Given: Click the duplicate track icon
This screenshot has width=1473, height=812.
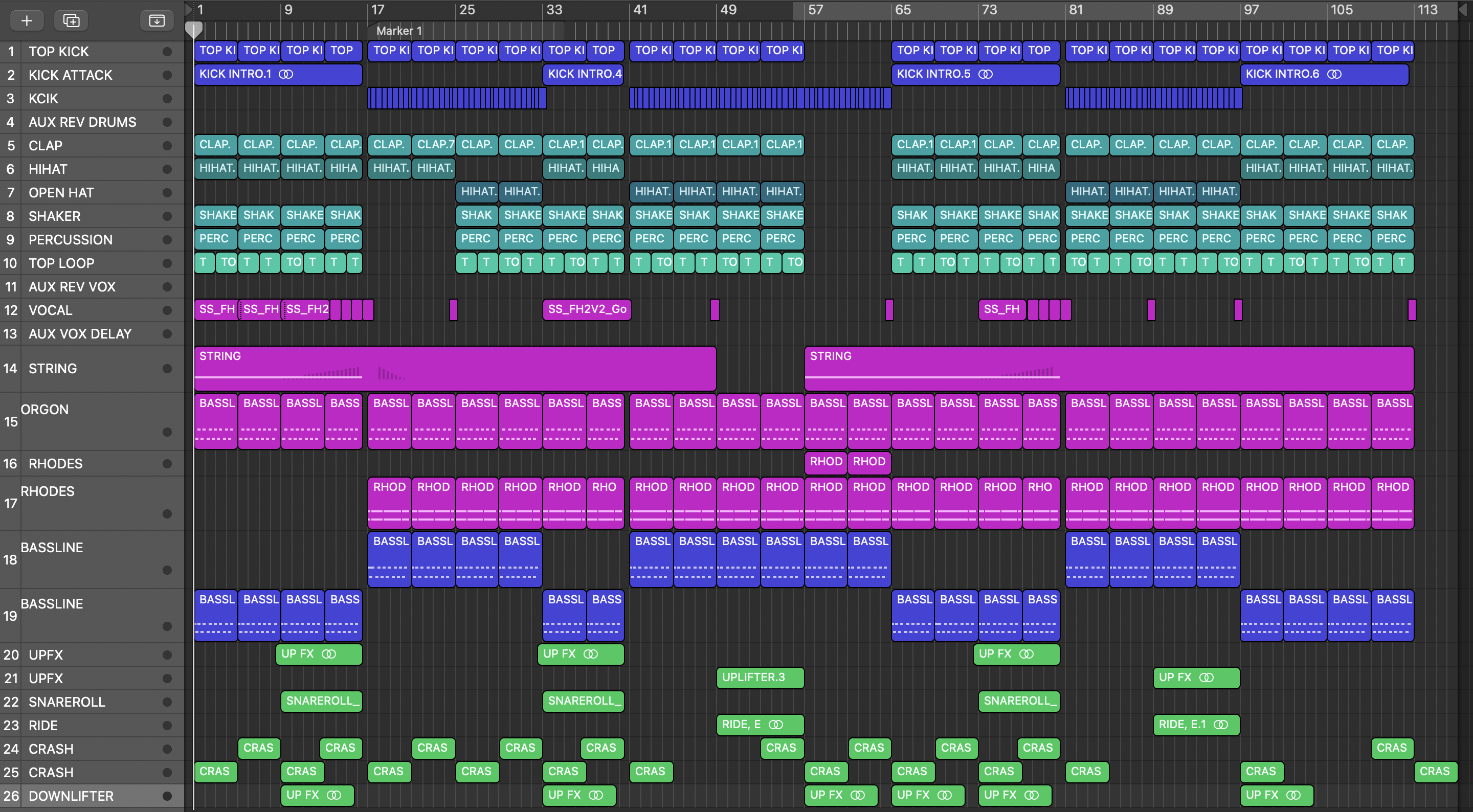Looking at the screenshot, I should [x=71, y=20].
